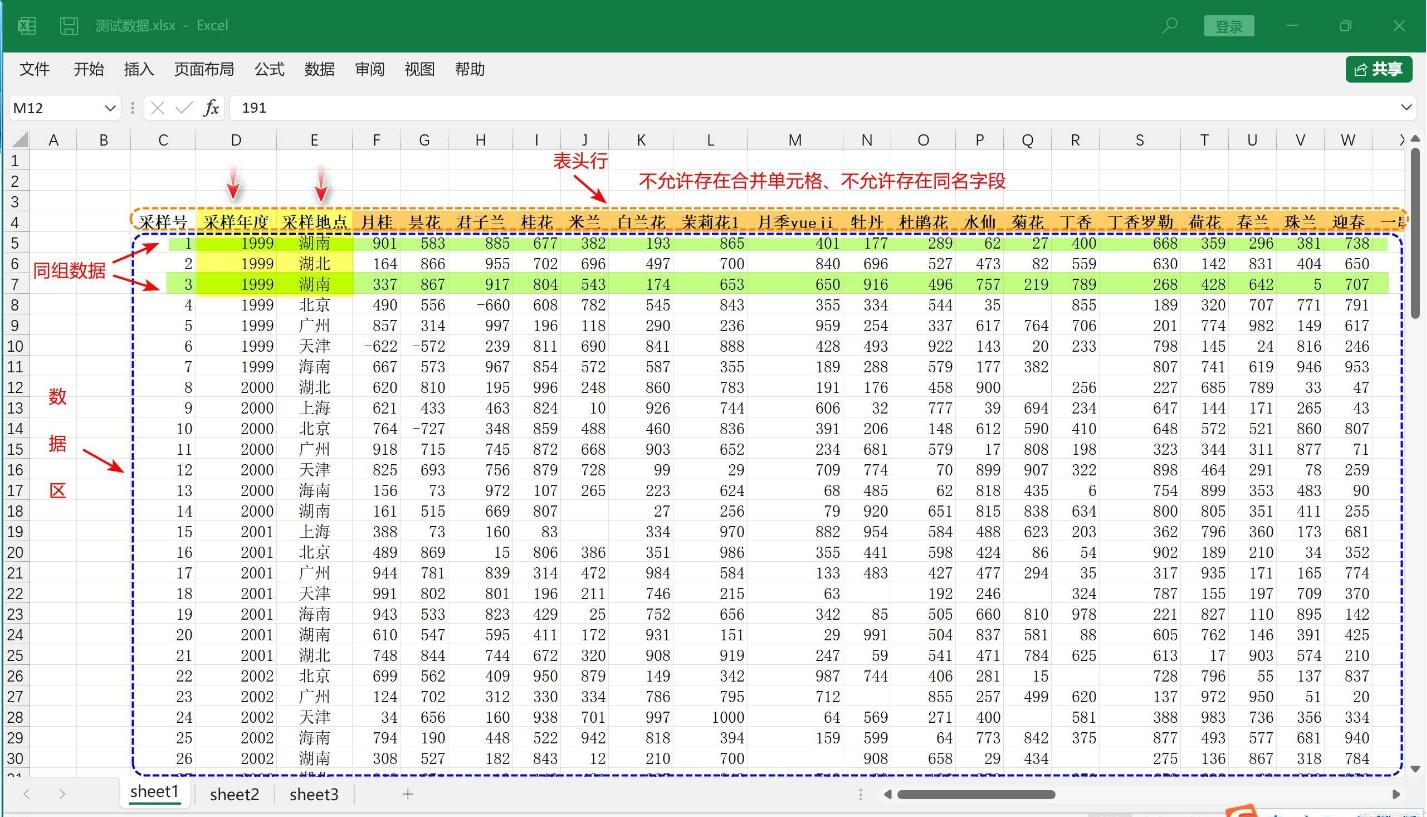Click the save icon in title bar
1427x817 pixels.
pyautogui.click(x=68, y=26)
